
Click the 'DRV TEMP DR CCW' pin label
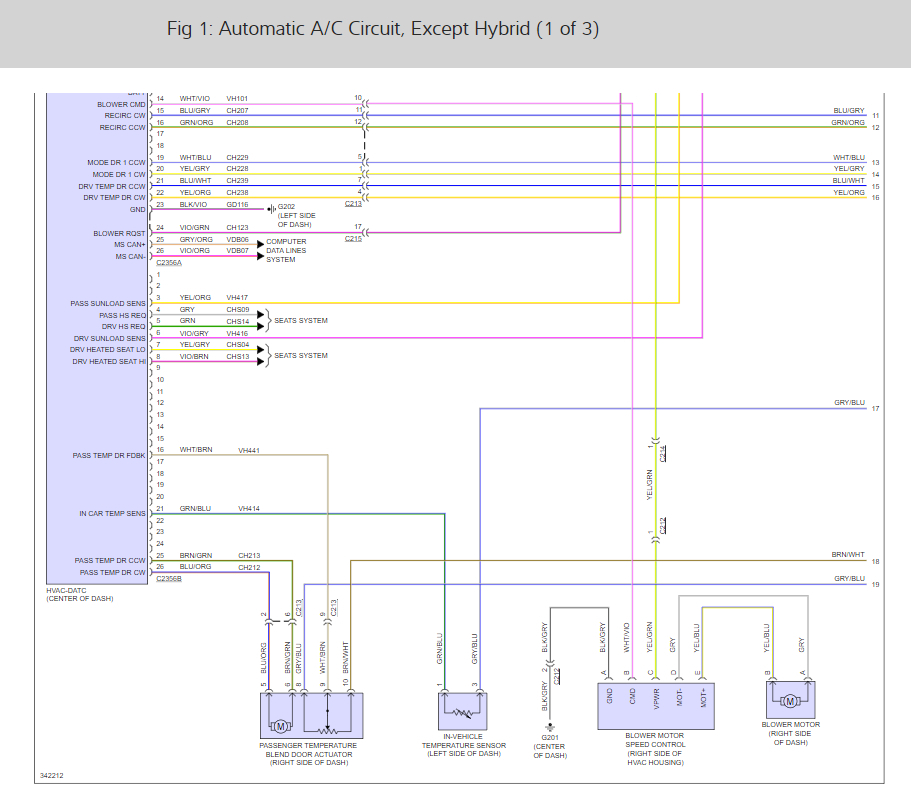[112, 186]
